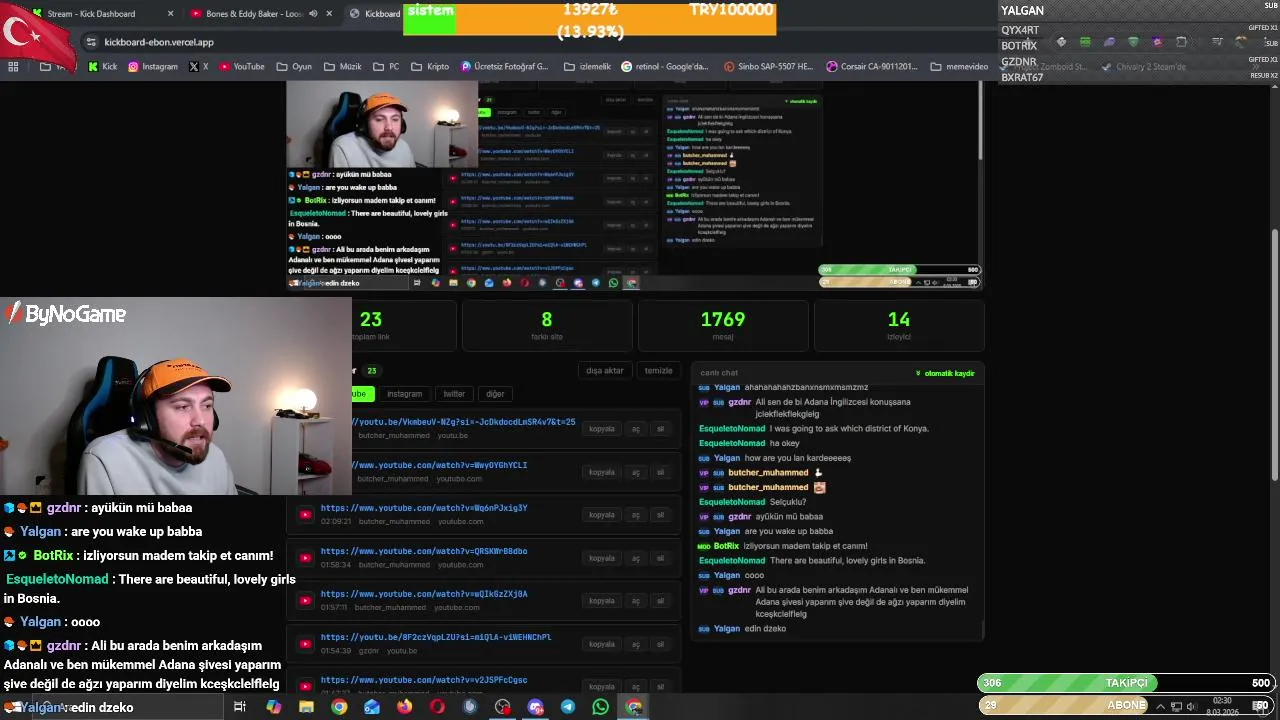Expand the Kripto bookmarks folder
1280x720 pixels.
(430, 67)
